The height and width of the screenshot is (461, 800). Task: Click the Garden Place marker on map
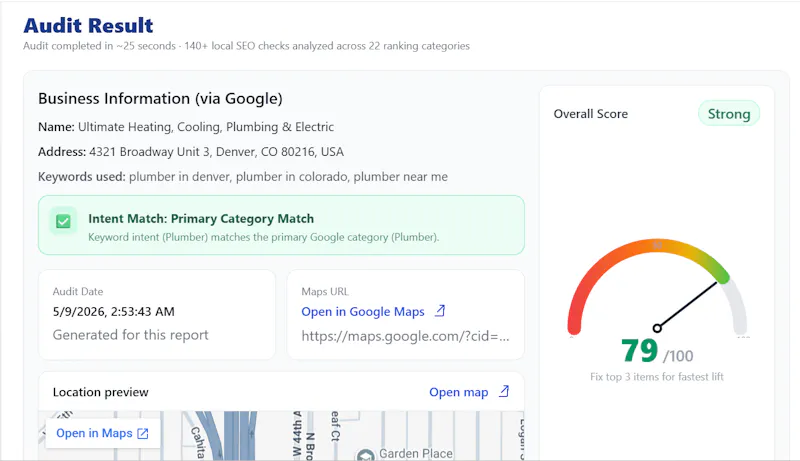pyautogui.click(x=365, y=454)
